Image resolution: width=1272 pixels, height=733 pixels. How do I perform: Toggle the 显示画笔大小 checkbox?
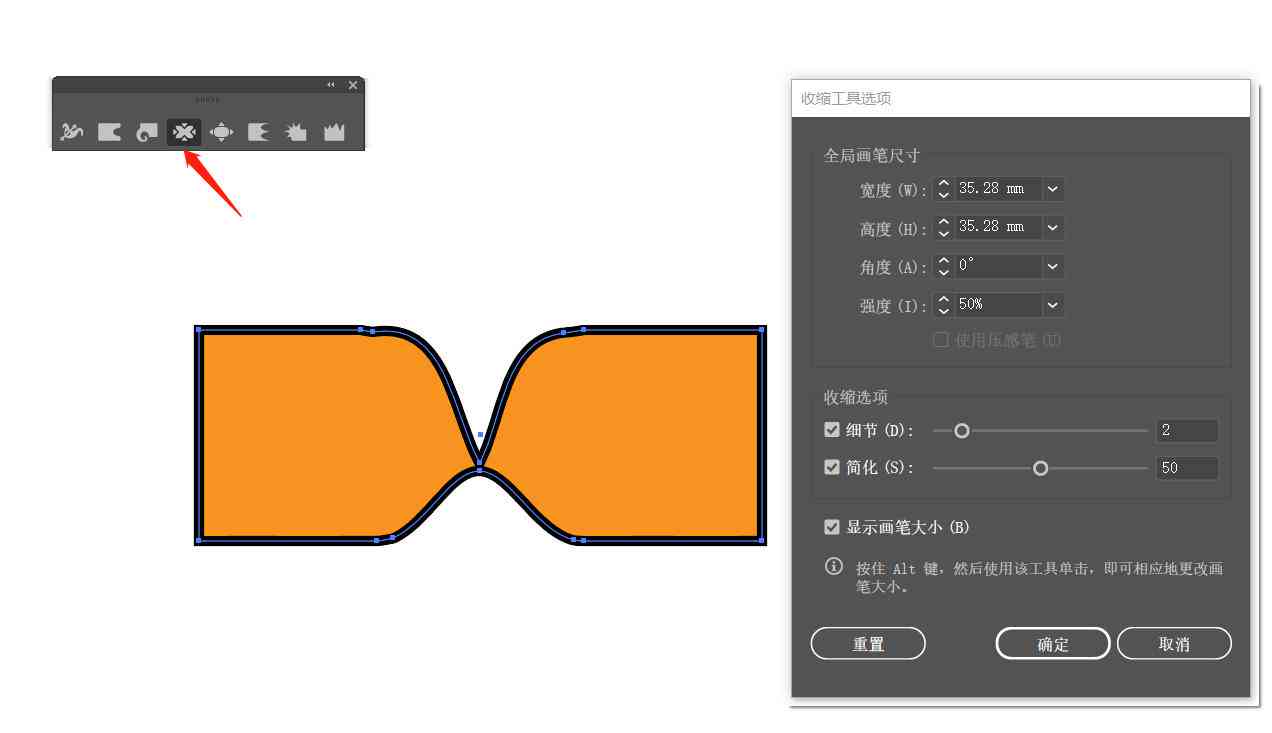pyautogui.click(x=832, y=527)
